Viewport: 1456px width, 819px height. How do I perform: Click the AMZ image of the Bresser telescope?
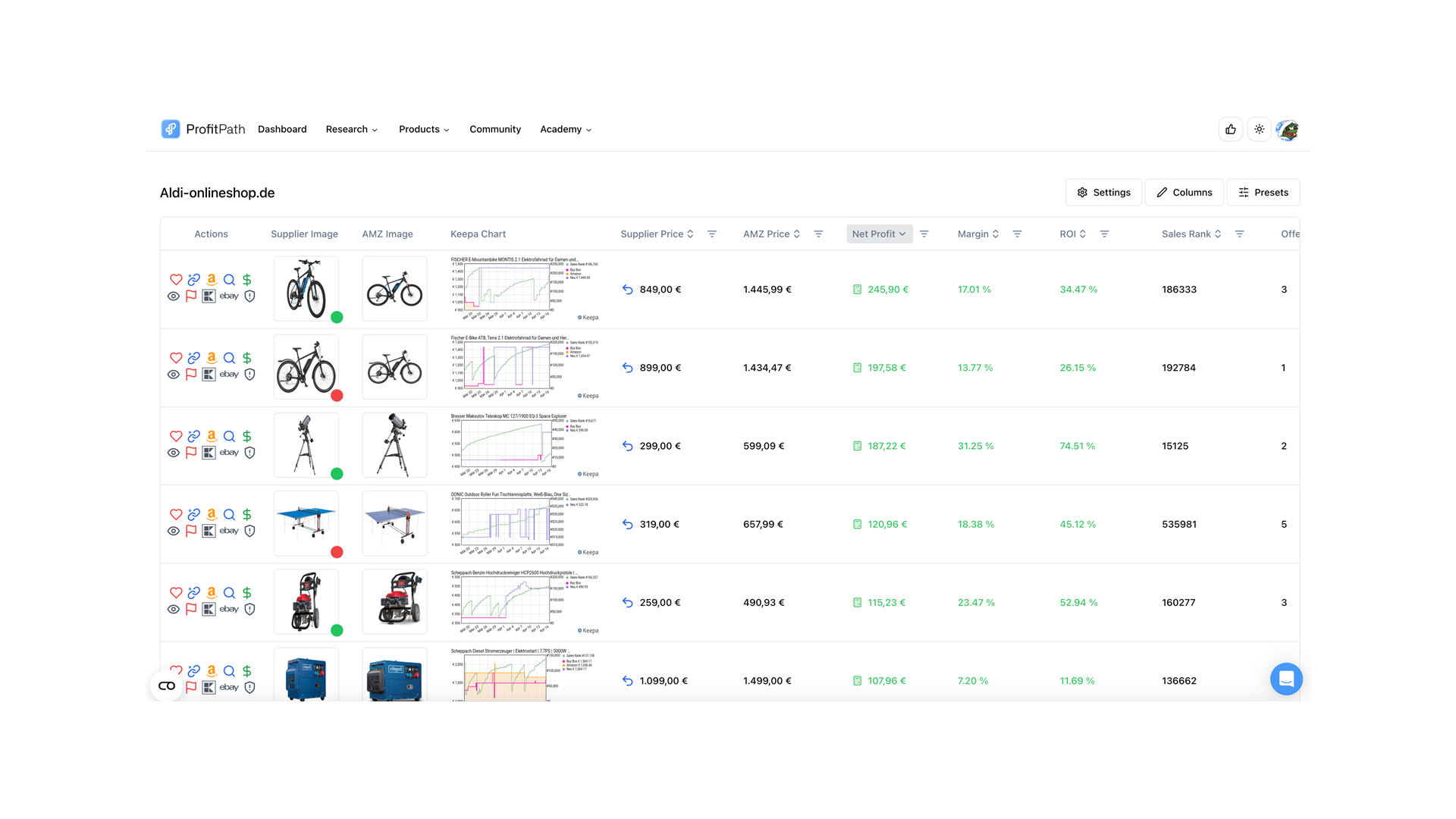click(394, 445)
